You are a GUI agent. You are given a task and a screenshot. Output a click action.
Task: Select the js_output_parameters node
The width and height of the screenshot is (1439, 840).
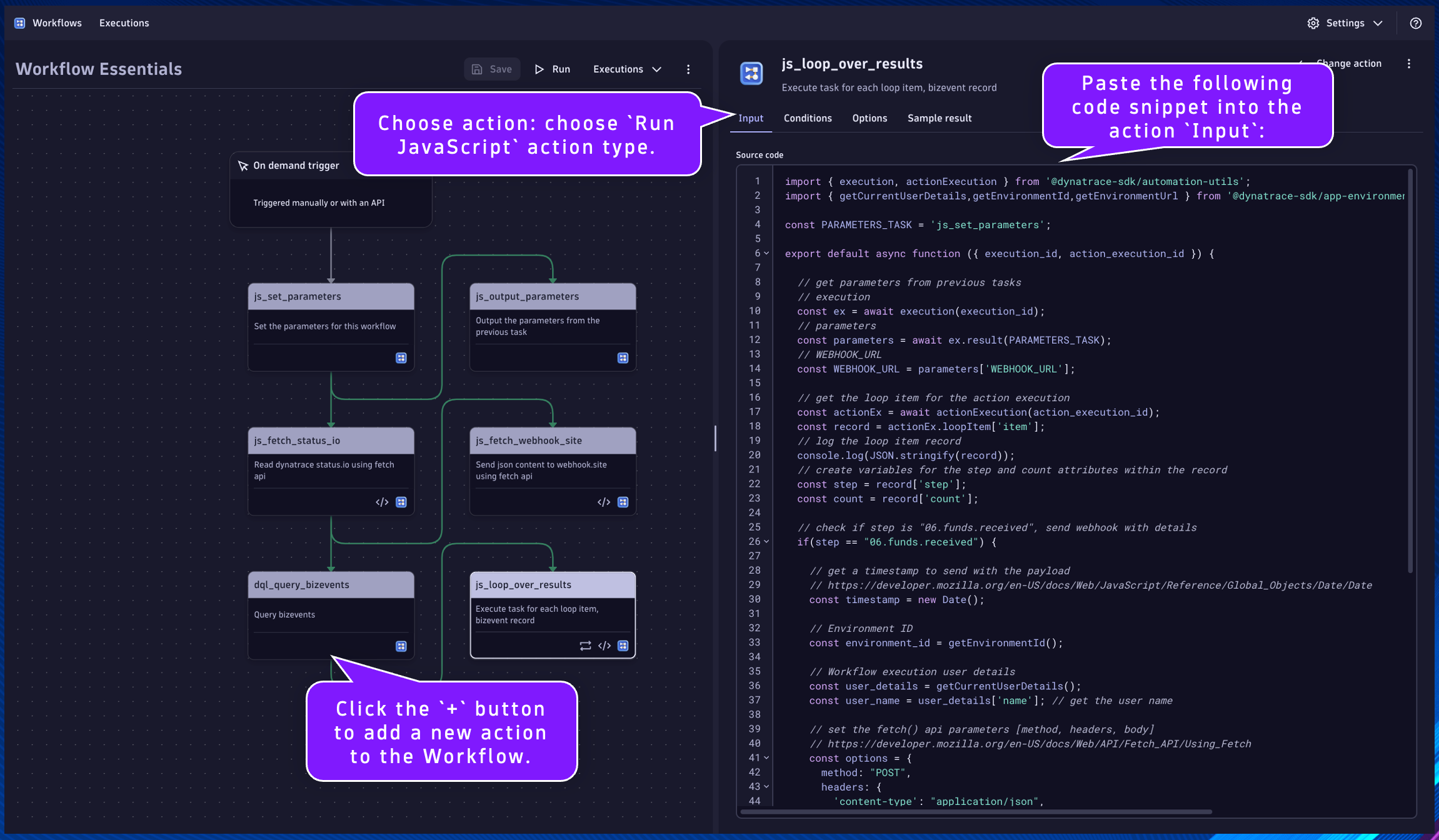tap(553, 327)
